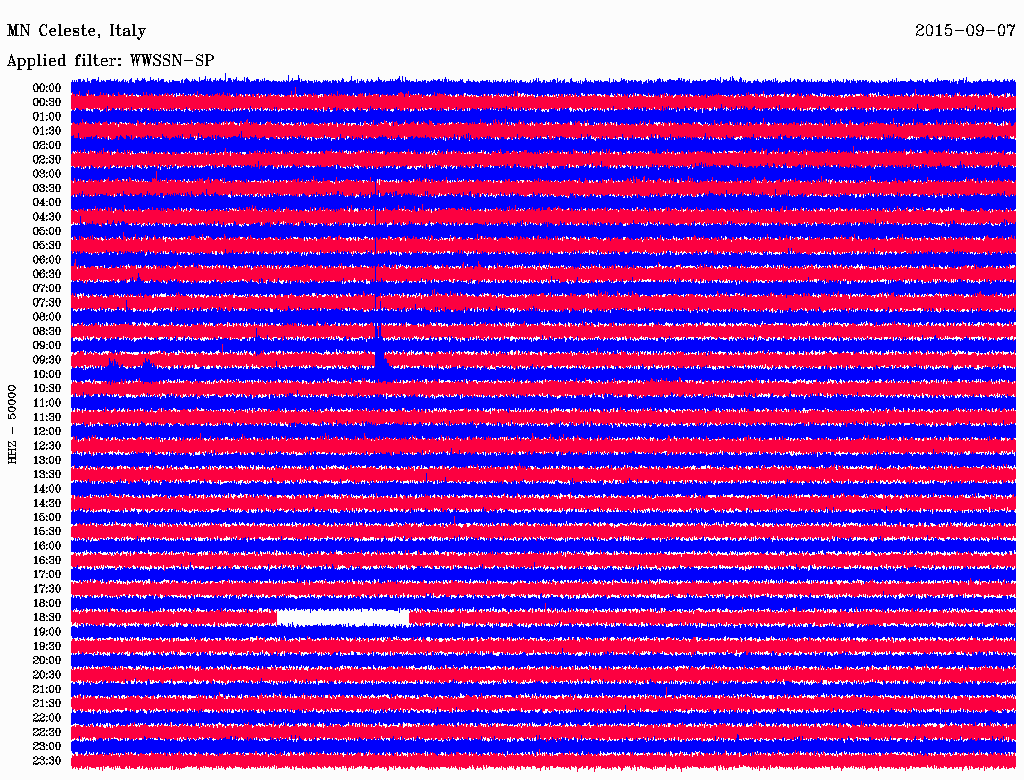The width and height of the screenshot is (1024, 780).
Task: Click the 23:00 time label
Action: 47,747
